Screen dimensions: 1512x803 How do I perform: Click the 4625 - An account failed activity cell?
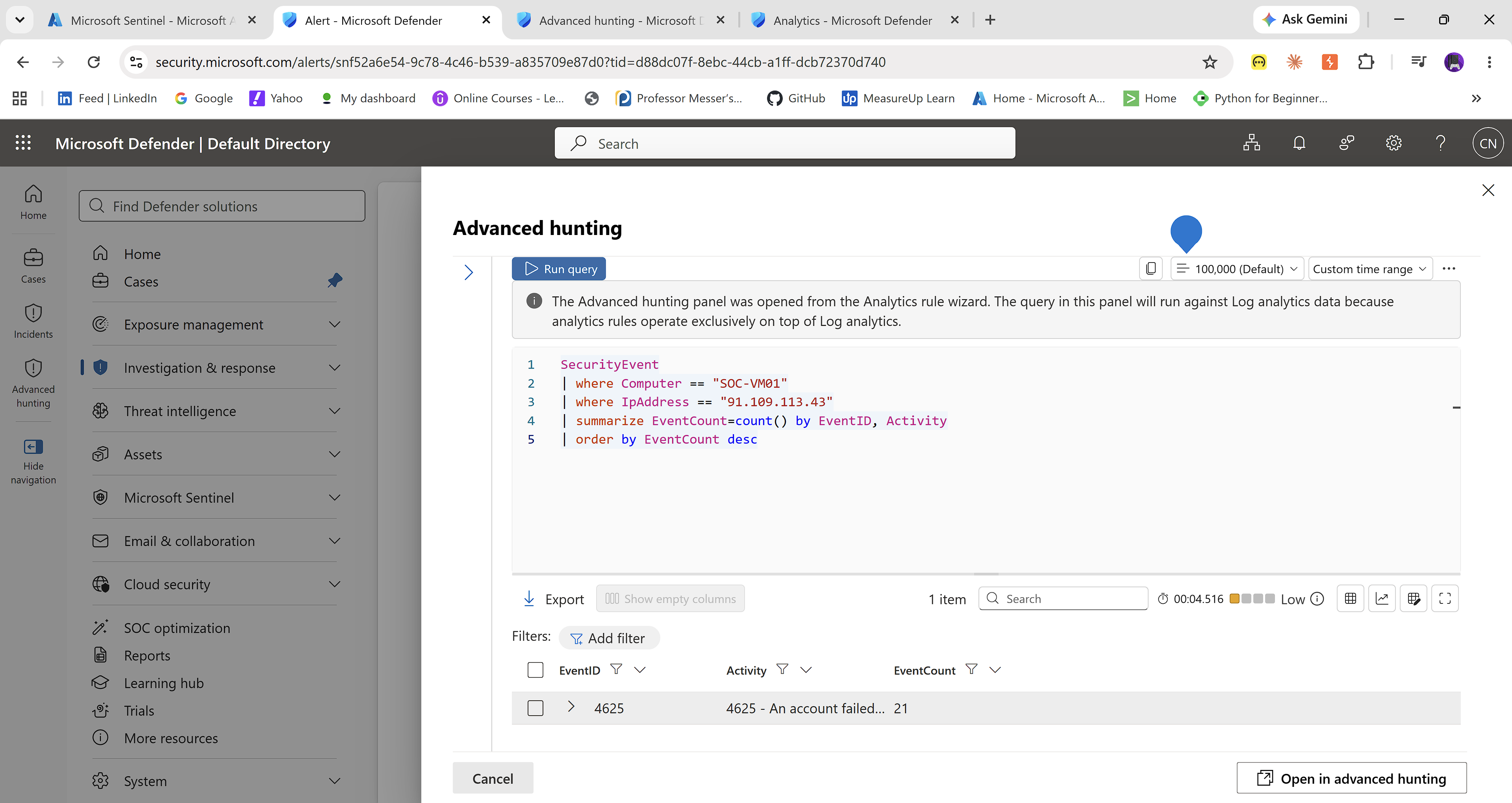coord(805,709)
